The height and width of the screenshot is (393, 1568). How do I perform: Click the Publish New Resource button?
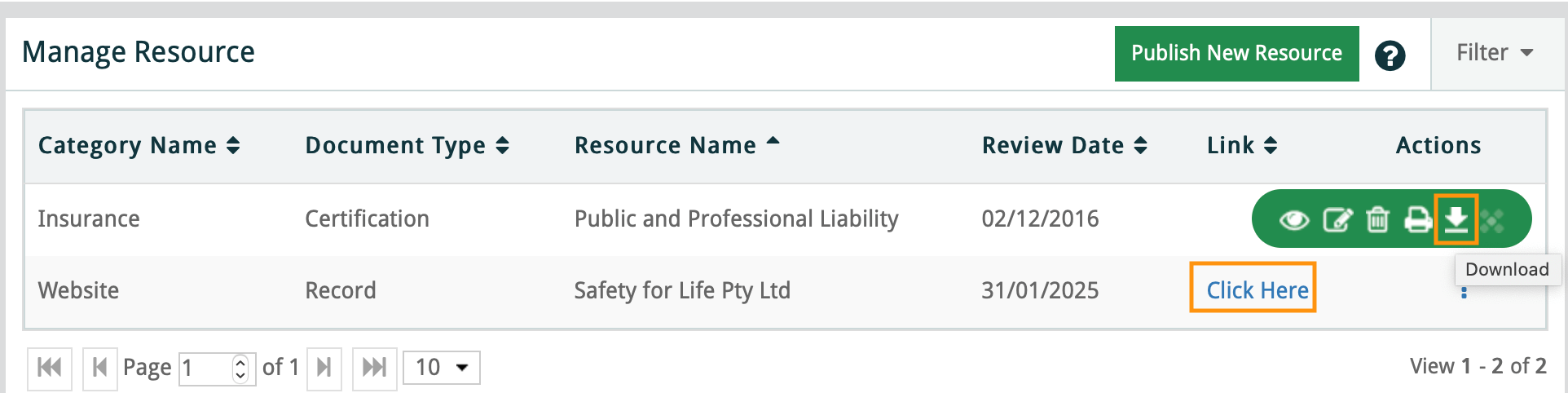click(x=1236, y=54)
